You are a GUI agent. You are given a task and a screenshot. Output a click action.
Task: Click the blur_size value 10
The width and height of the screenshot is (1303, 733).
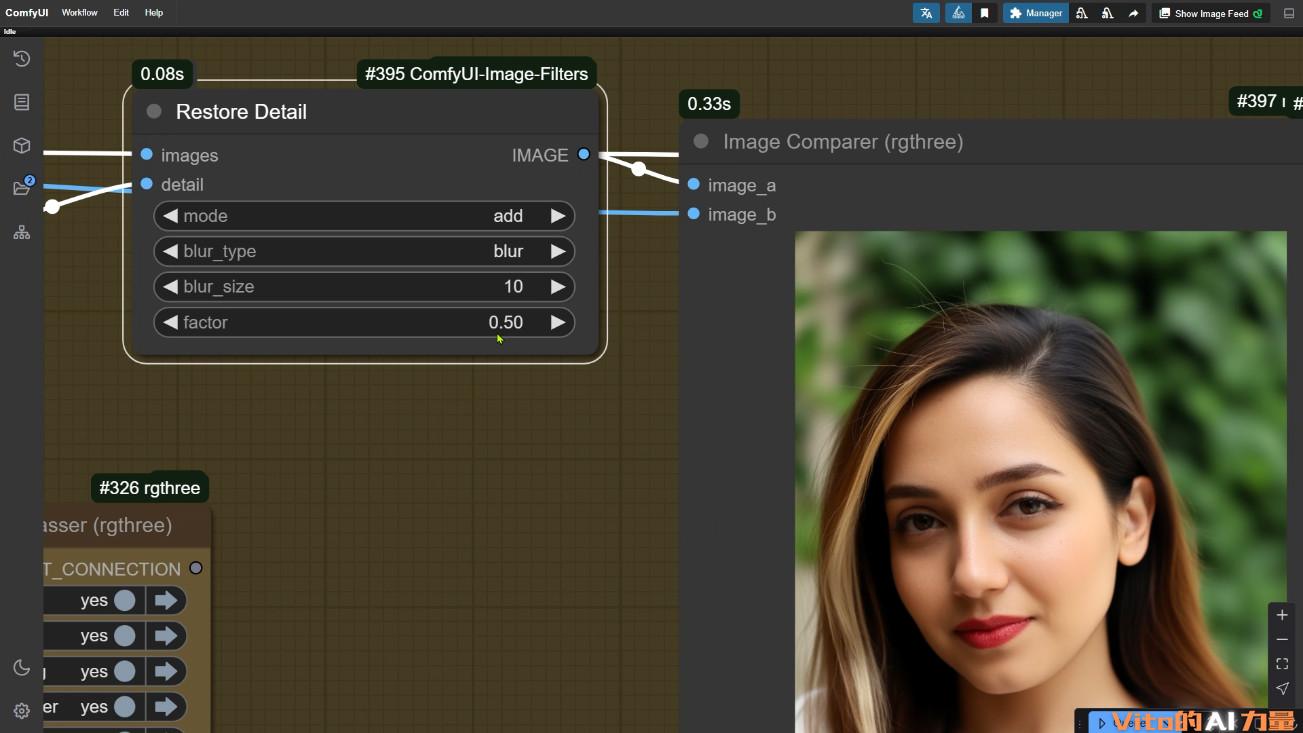tap(513, 287)
